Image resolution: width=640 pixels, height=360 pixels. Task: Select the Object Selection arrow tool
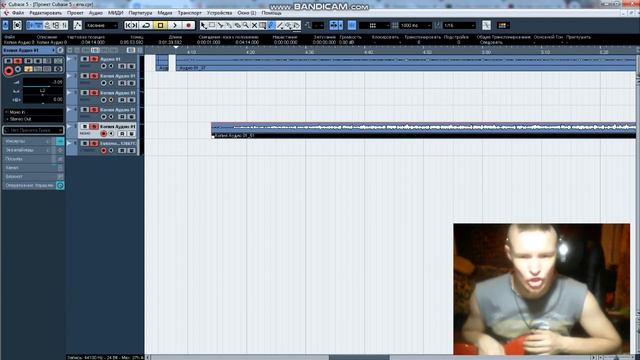click(x=204, y=25)
